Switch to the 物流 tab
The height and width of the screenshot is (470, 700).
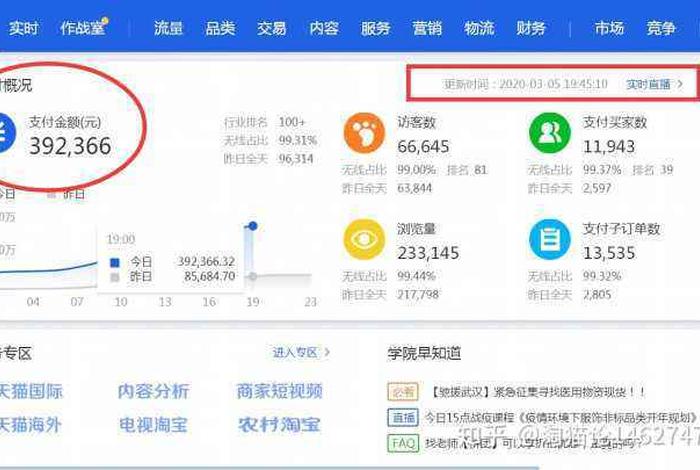coord(479,29)
